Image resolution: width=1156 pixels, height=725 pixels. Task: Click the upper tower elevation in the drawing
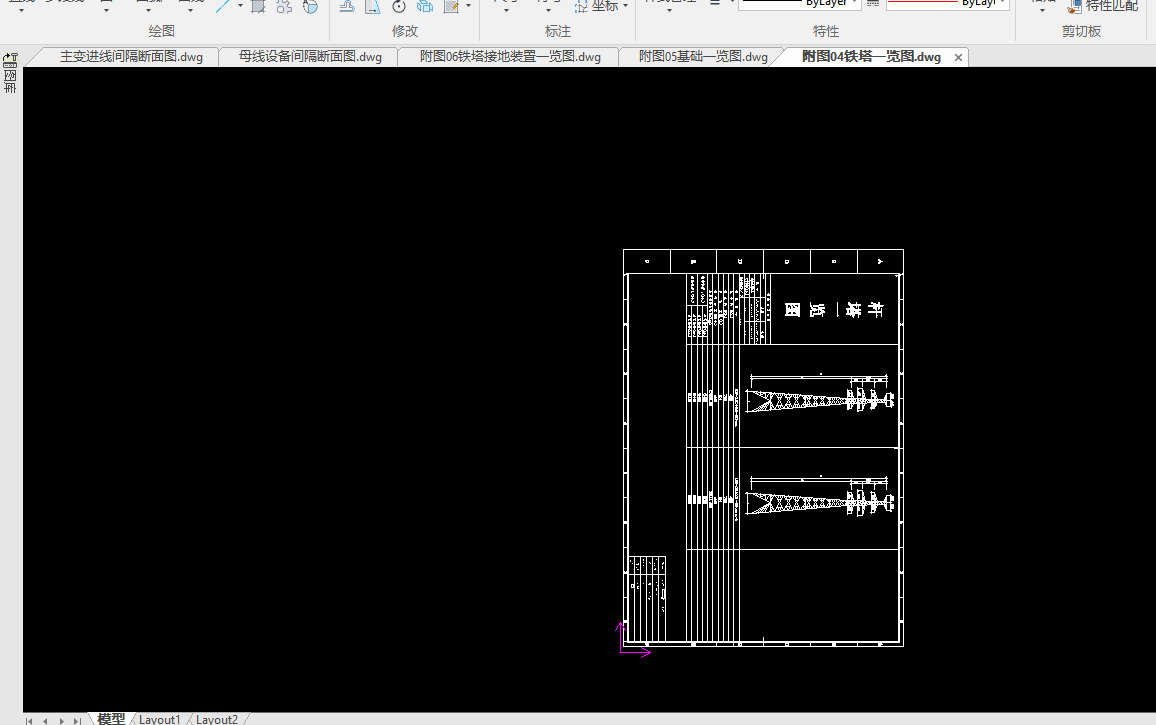coord(820,399)
